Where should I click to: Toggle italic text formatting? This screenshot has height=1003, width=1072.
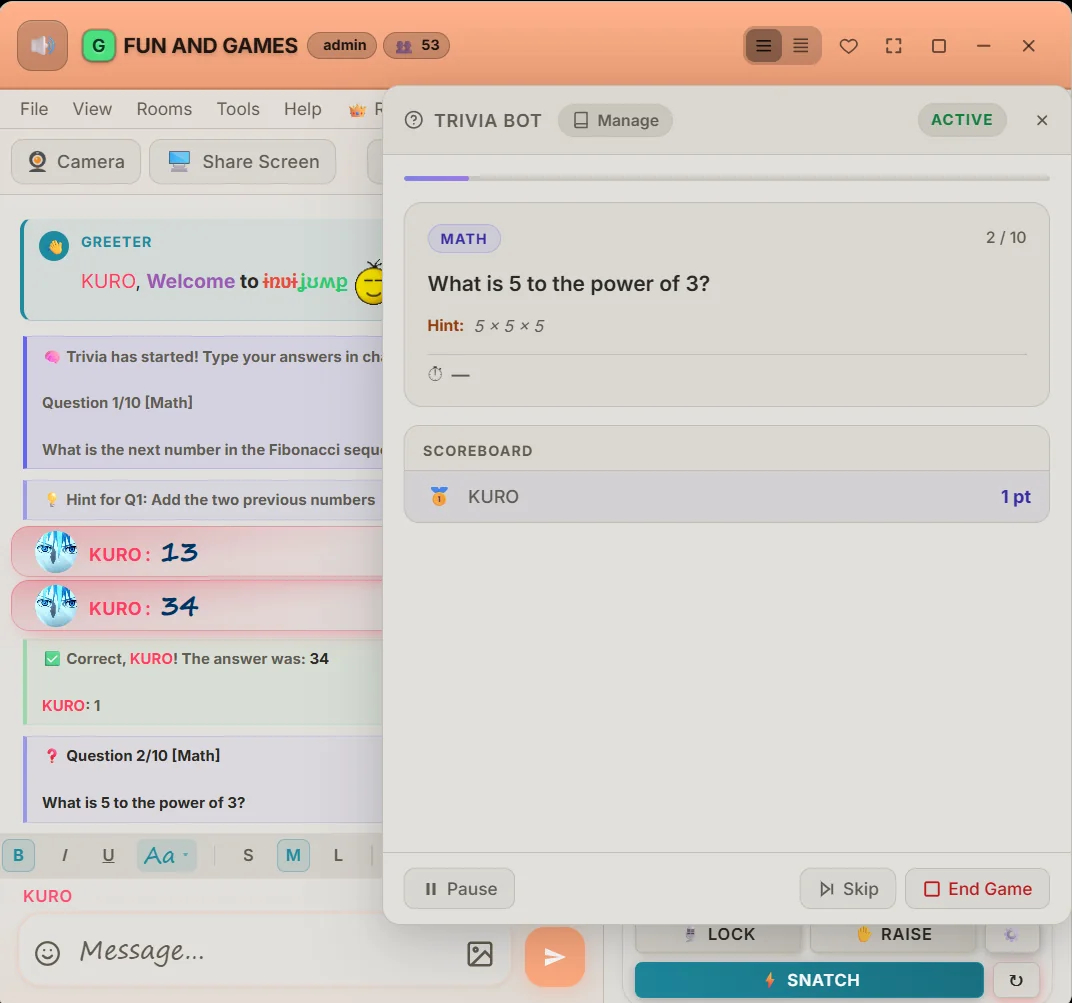coord(64,855)
